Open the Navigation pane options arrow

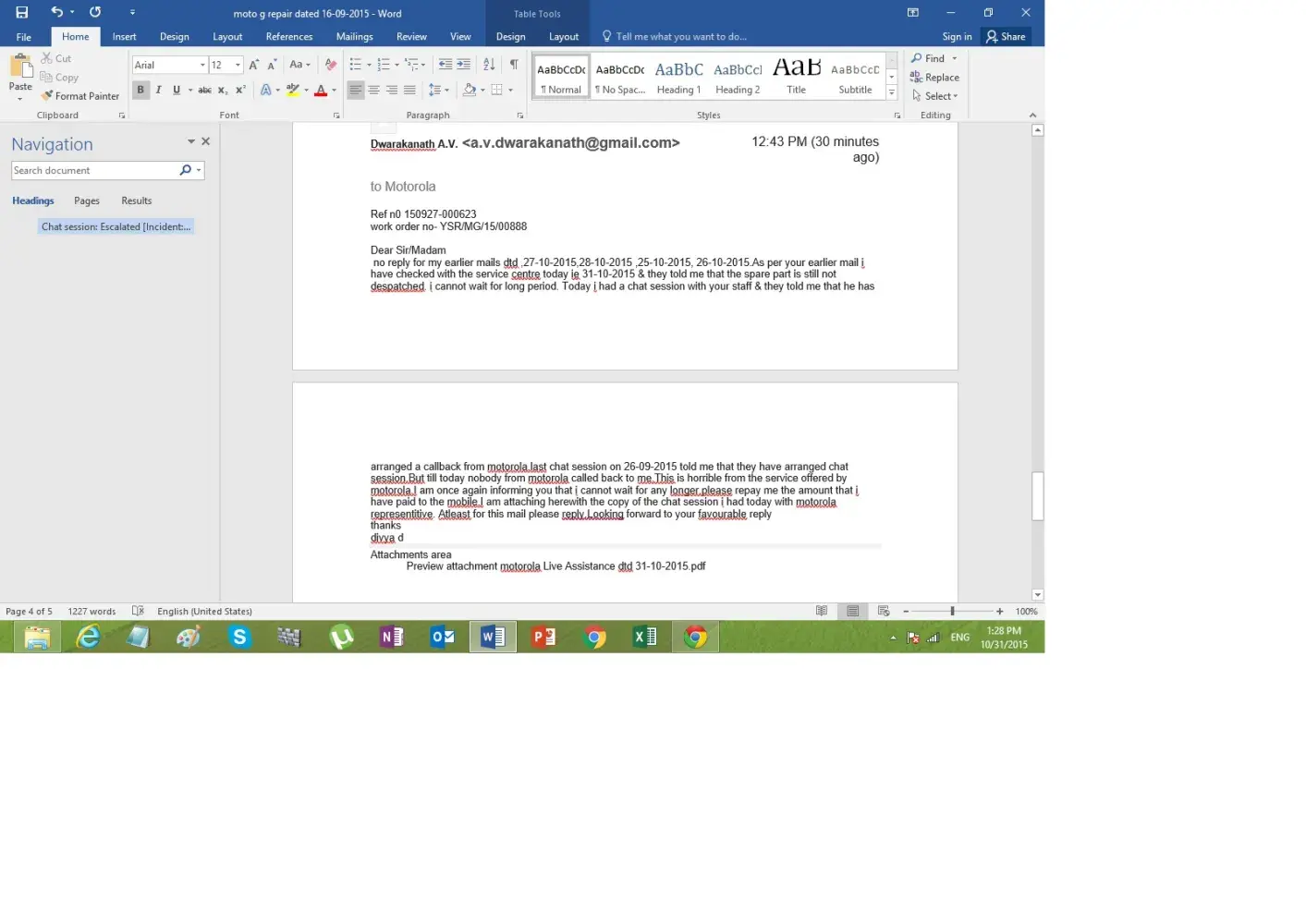191,142
